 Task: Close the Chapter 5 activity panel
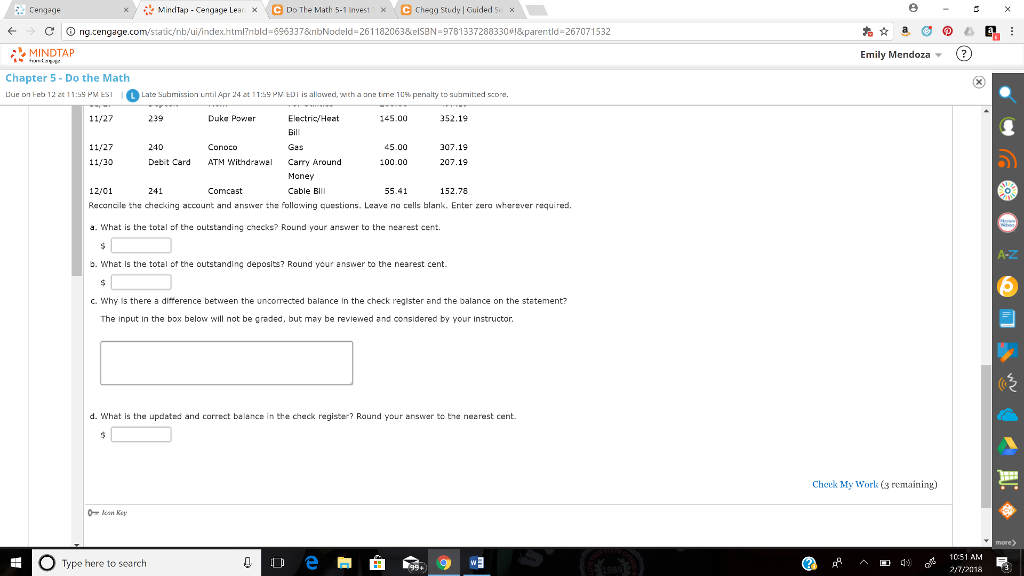tap(978, 82)
